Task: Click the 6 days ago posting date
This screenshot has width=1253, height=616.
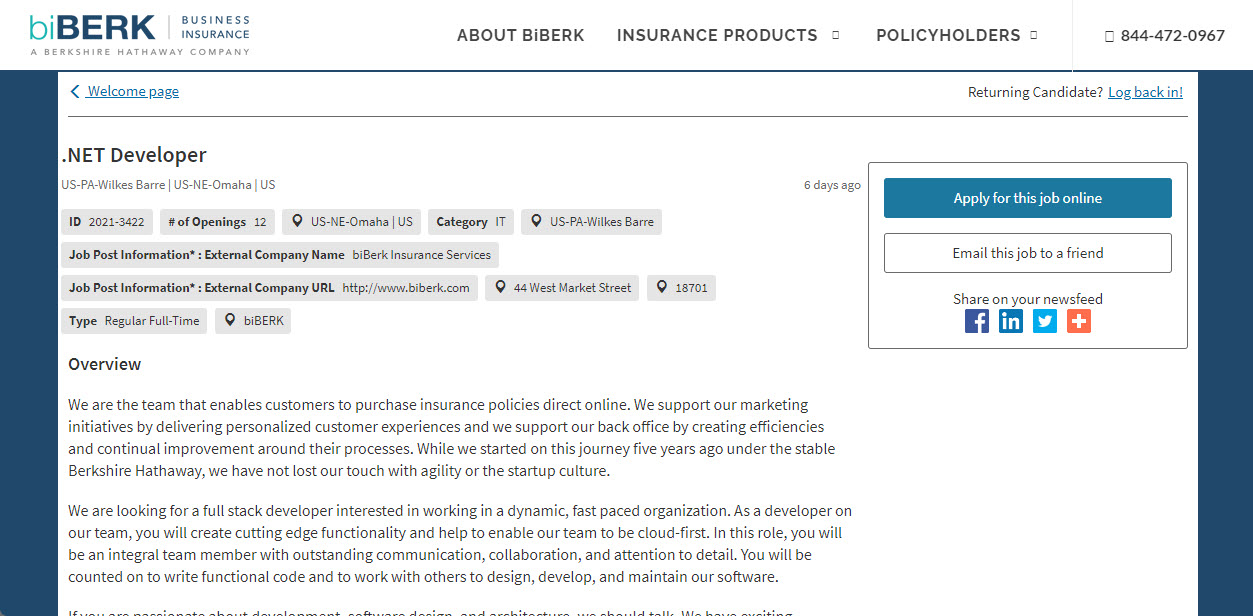Action: click(x=832, y=185)
